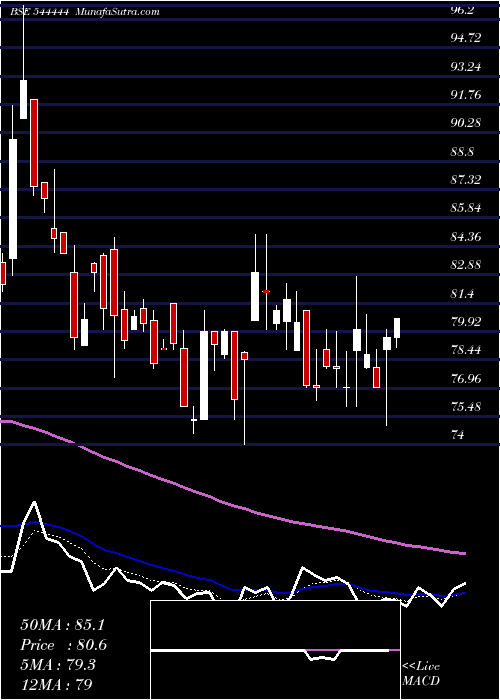Image resolution: width=500 pixels, height=700 pixels.
Task: Click the 78.44 price axis label
Action: [x=465, y=350]
